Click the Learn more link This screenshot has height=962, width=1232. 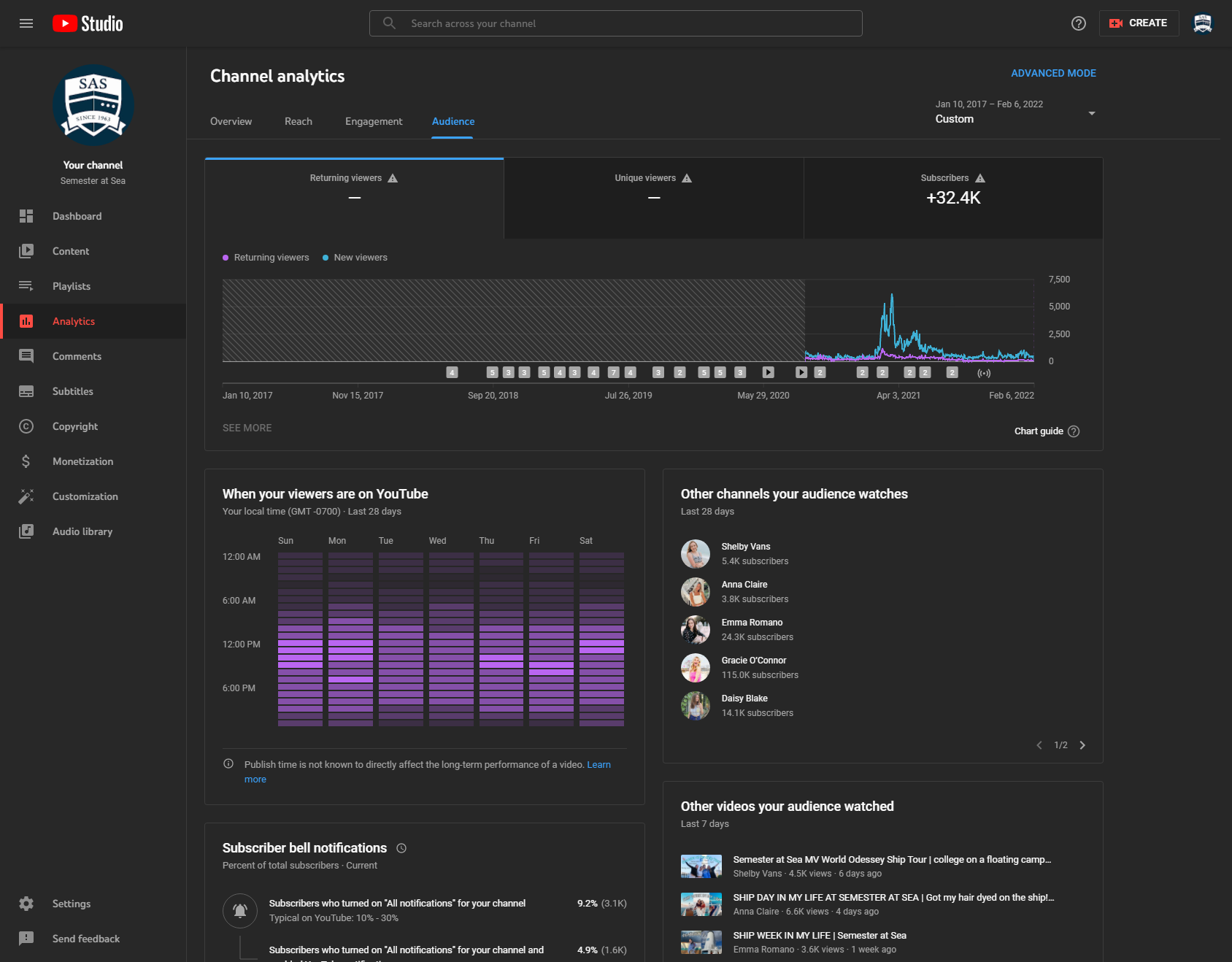[x=598, y=764]
